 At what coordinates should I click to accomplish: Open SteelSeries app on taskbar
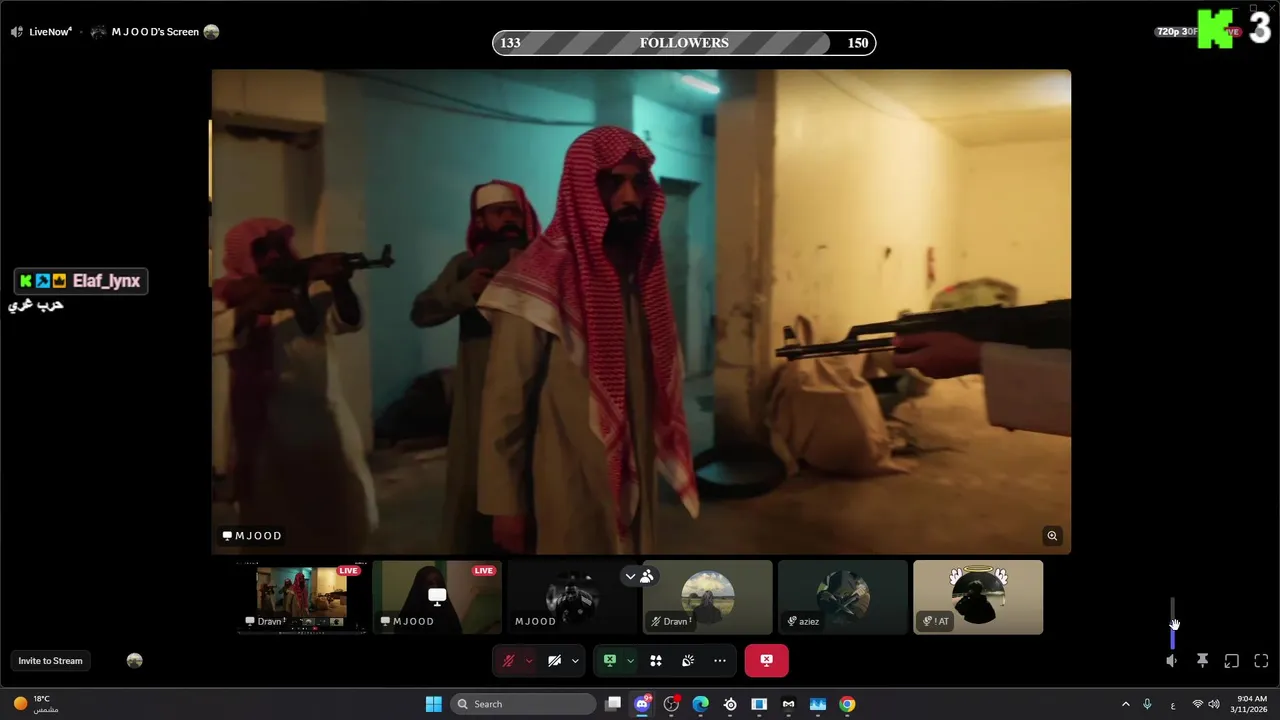point(730,704)
